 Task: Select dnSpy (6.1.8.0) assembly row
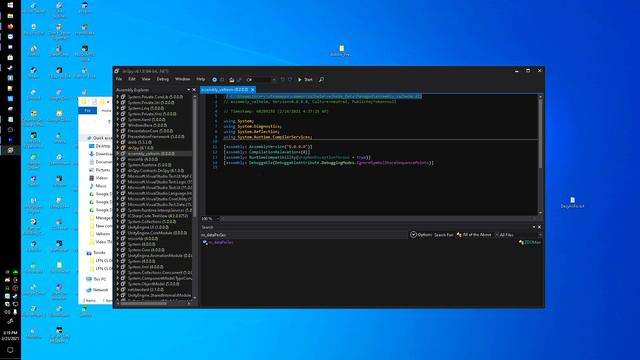click(140, 148)
